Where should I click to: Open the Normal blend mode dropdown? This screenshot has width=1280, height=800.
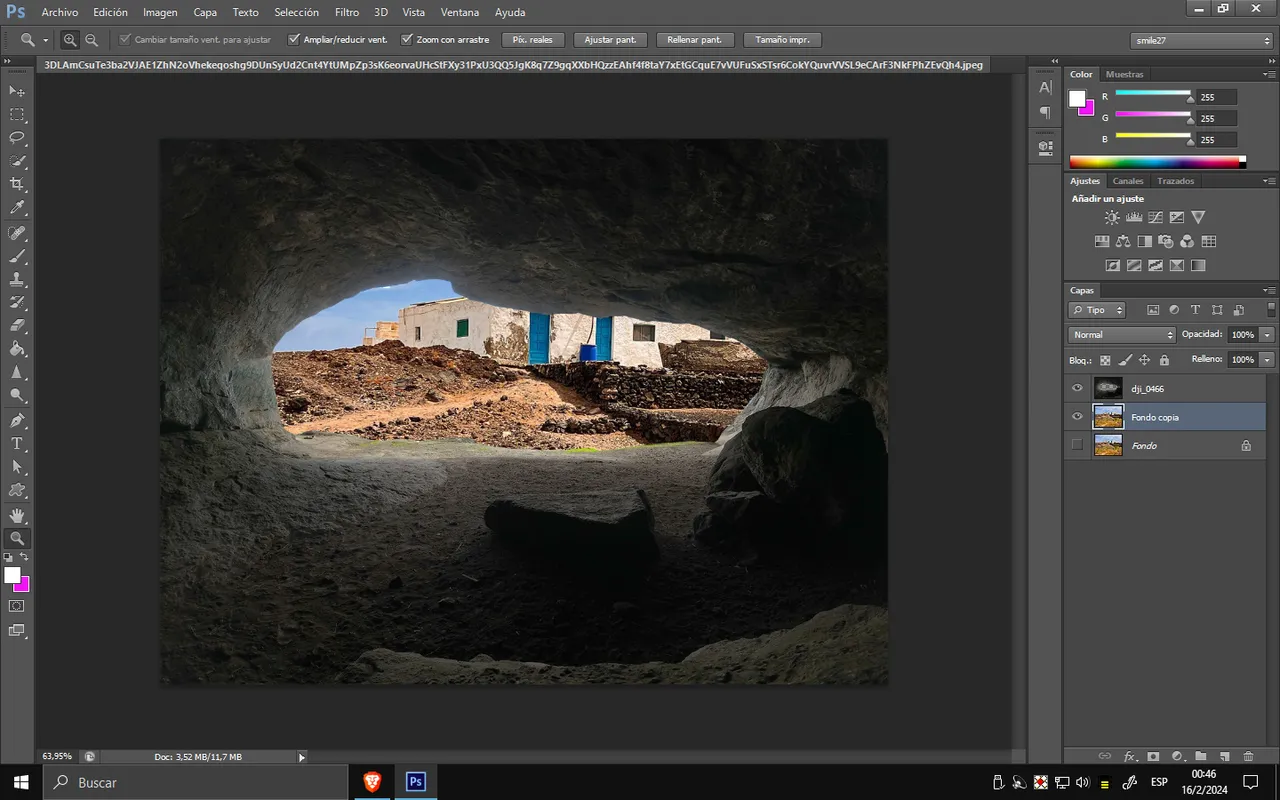coord(1122,335)
